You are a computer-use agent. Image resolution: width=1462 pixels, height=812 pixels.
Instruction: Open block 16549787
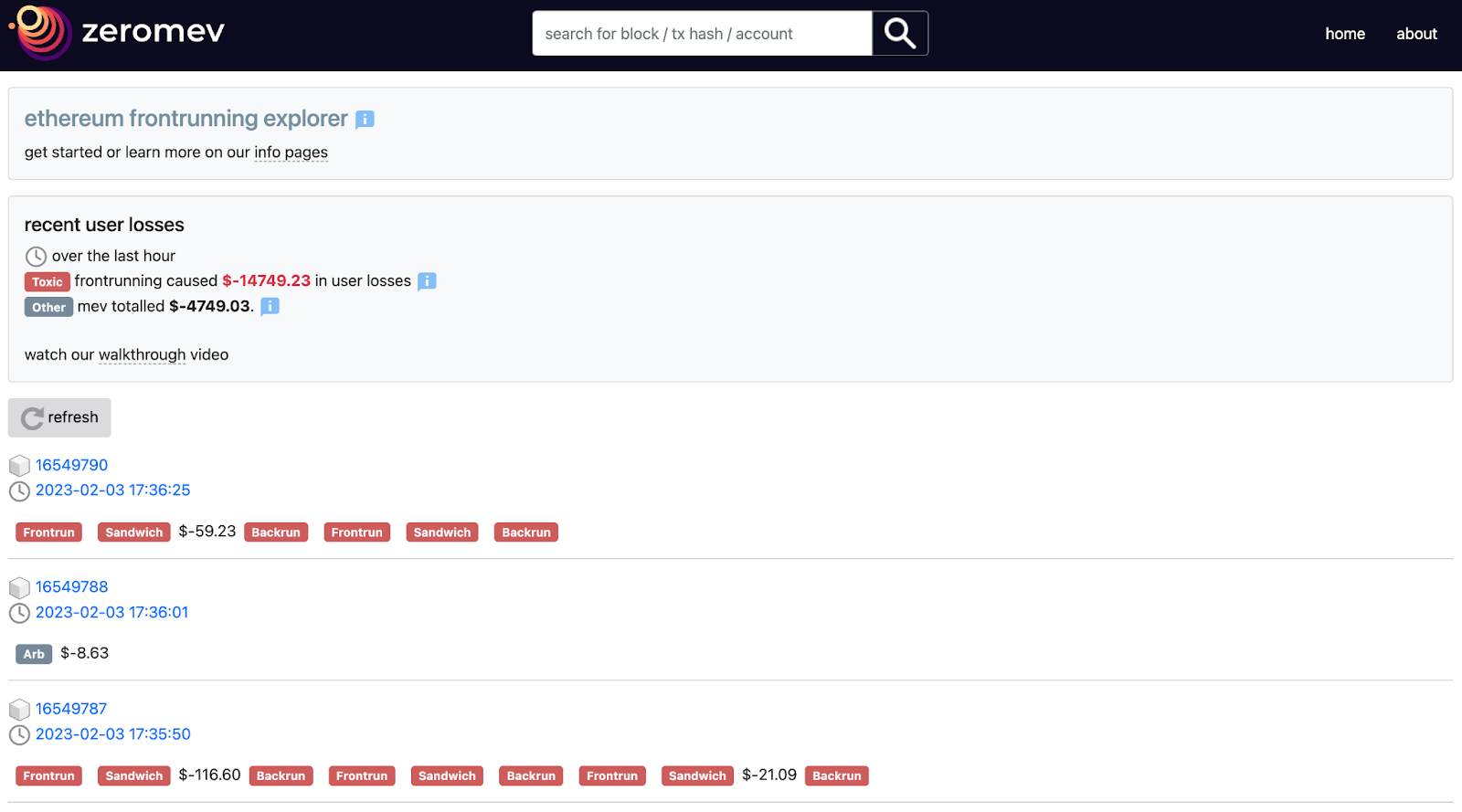coord(71,709)
